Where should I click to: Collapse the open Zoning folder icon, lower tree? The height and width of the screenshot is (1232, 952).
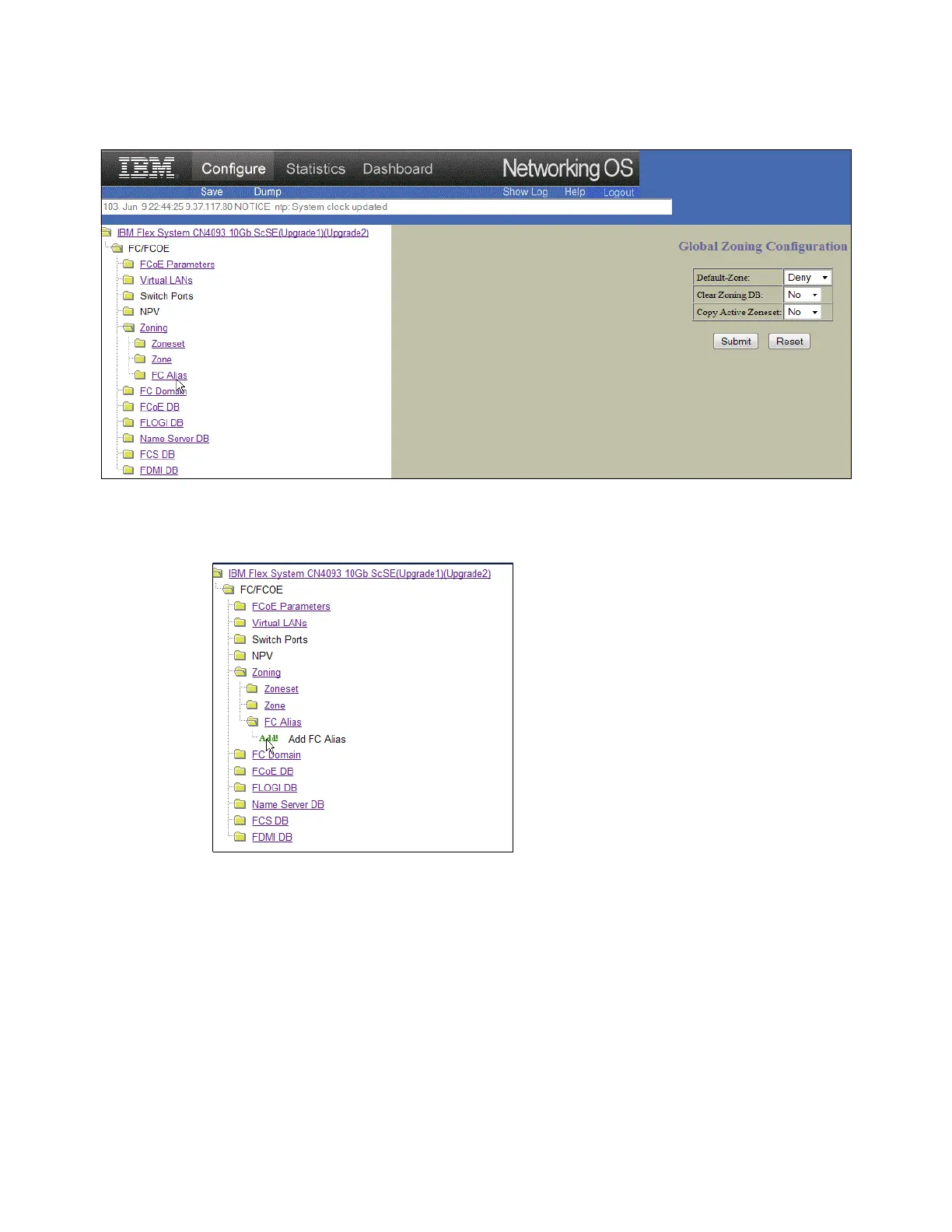point(240,672)
